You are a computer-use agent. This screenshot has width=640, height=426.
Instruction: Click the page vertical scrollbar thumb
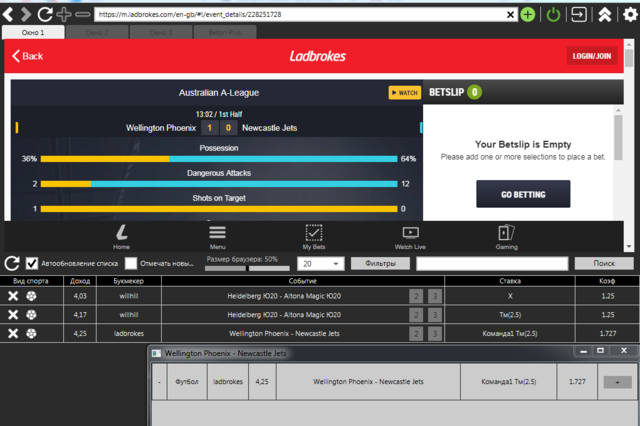pos(629,58)
